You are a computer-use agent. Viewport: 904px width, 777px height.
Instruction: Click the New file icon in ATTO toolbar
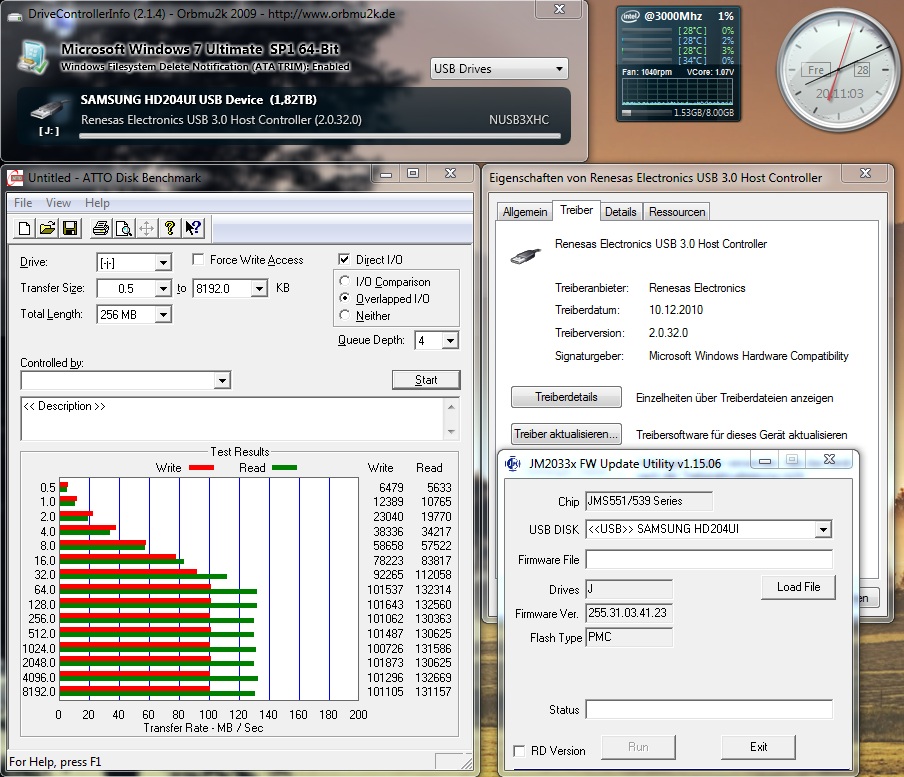tap(24, 228)
